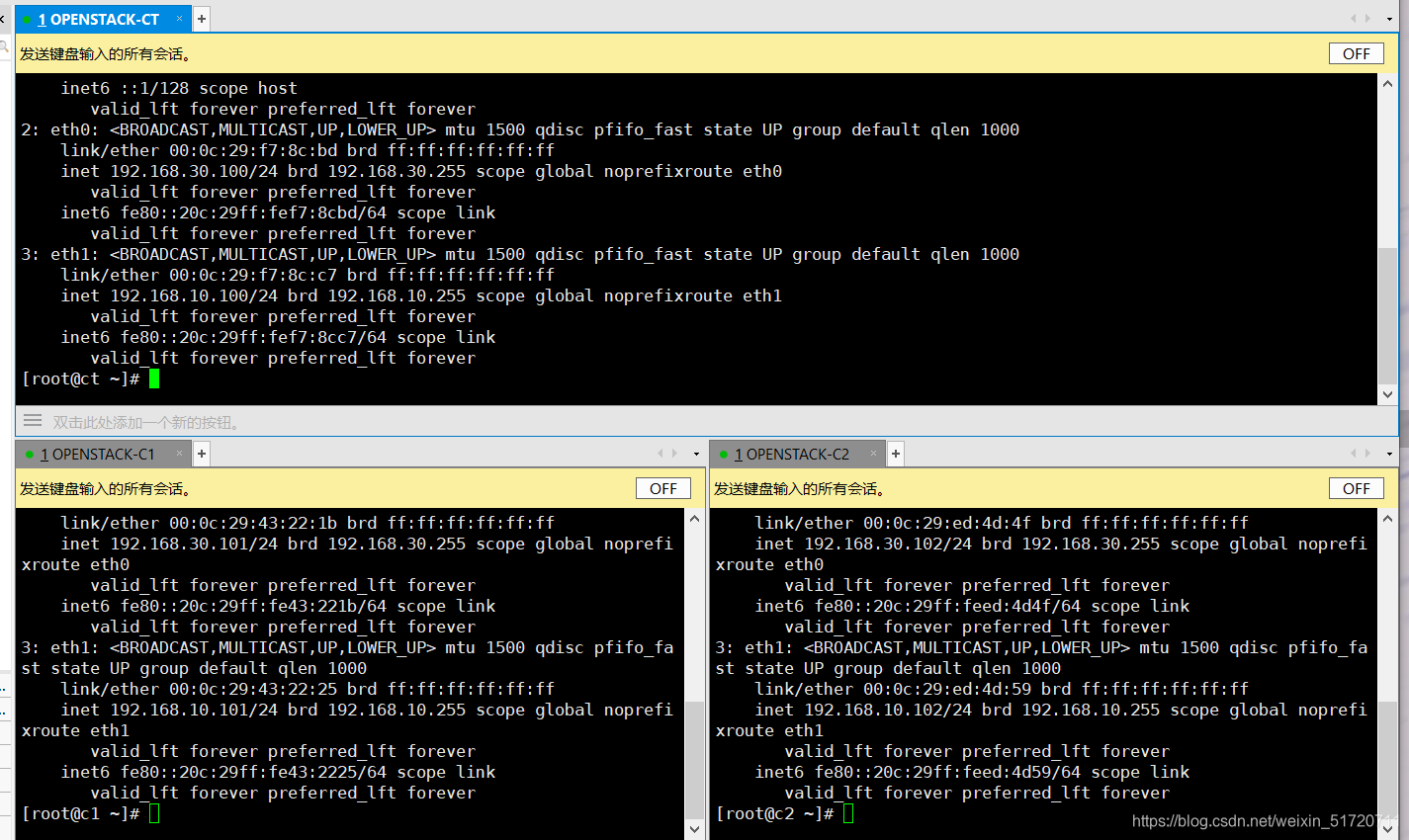Click the green status dot on OPENSTACK-C2 tab
The width and height of the screenshot is (1409, 840).
724,455
